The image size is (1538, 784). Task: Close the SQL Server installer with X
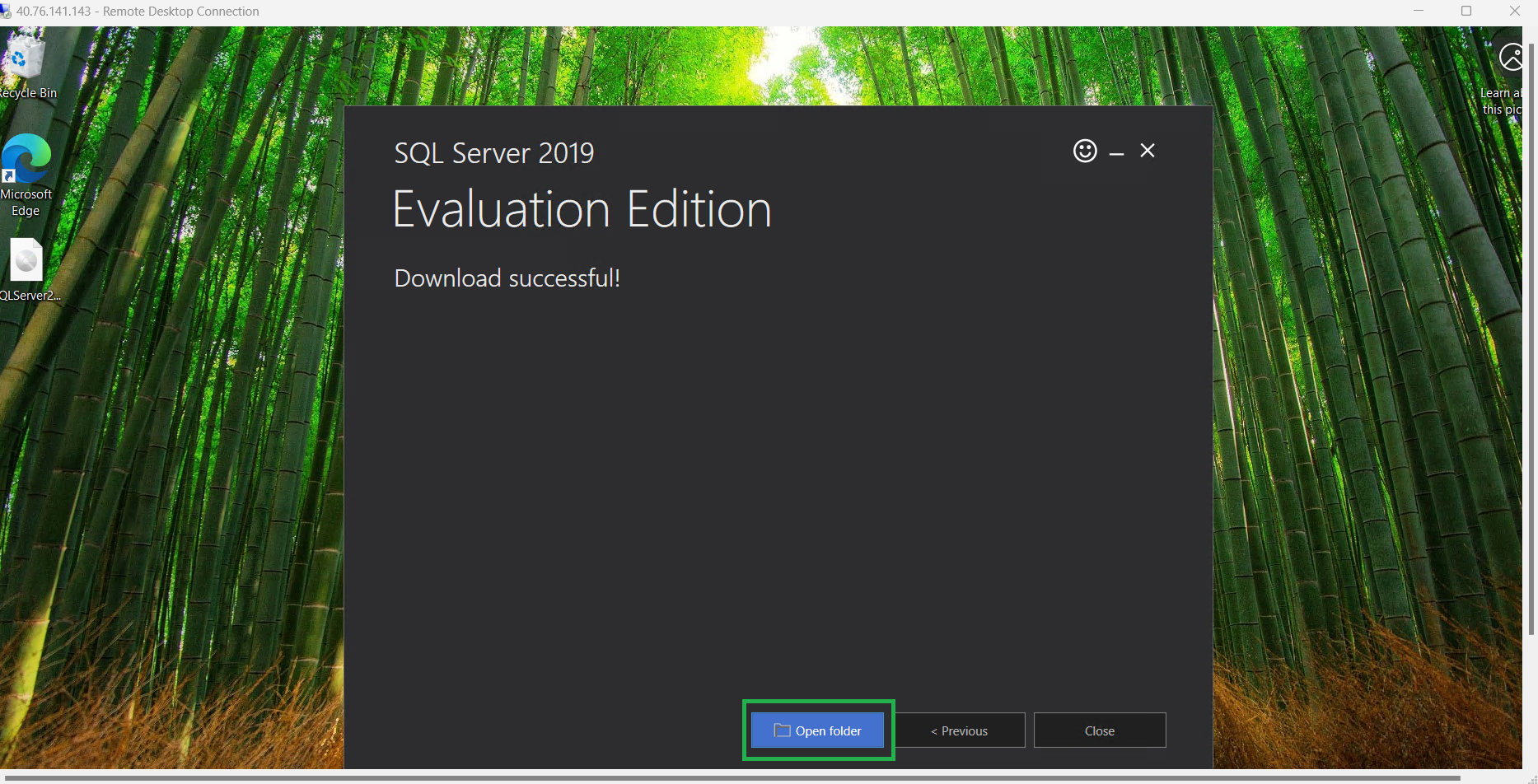coord(1148,151)
